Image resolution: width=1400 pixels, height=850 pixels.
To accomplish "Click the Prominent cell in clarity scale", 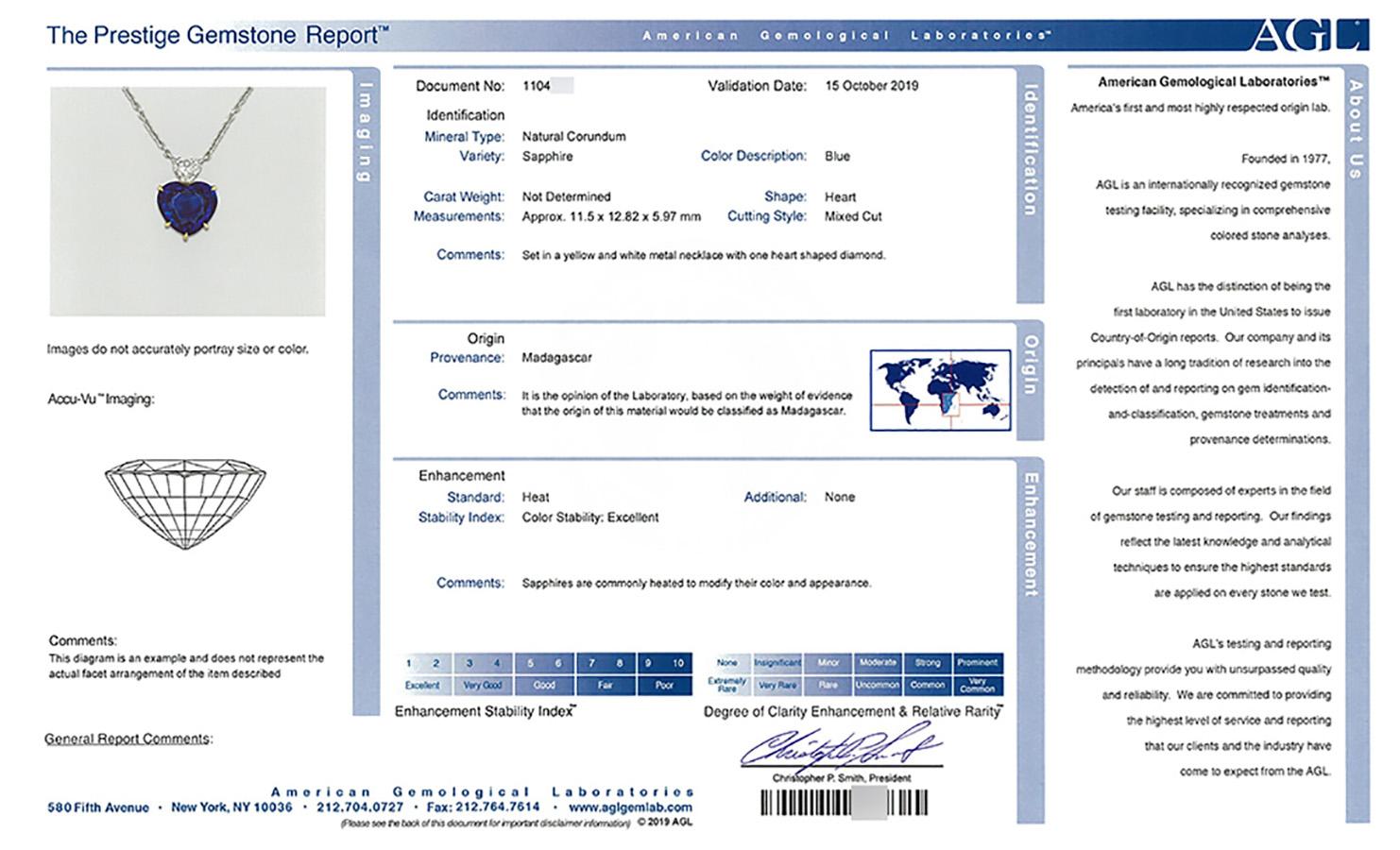I will click(x=978, y=663).
